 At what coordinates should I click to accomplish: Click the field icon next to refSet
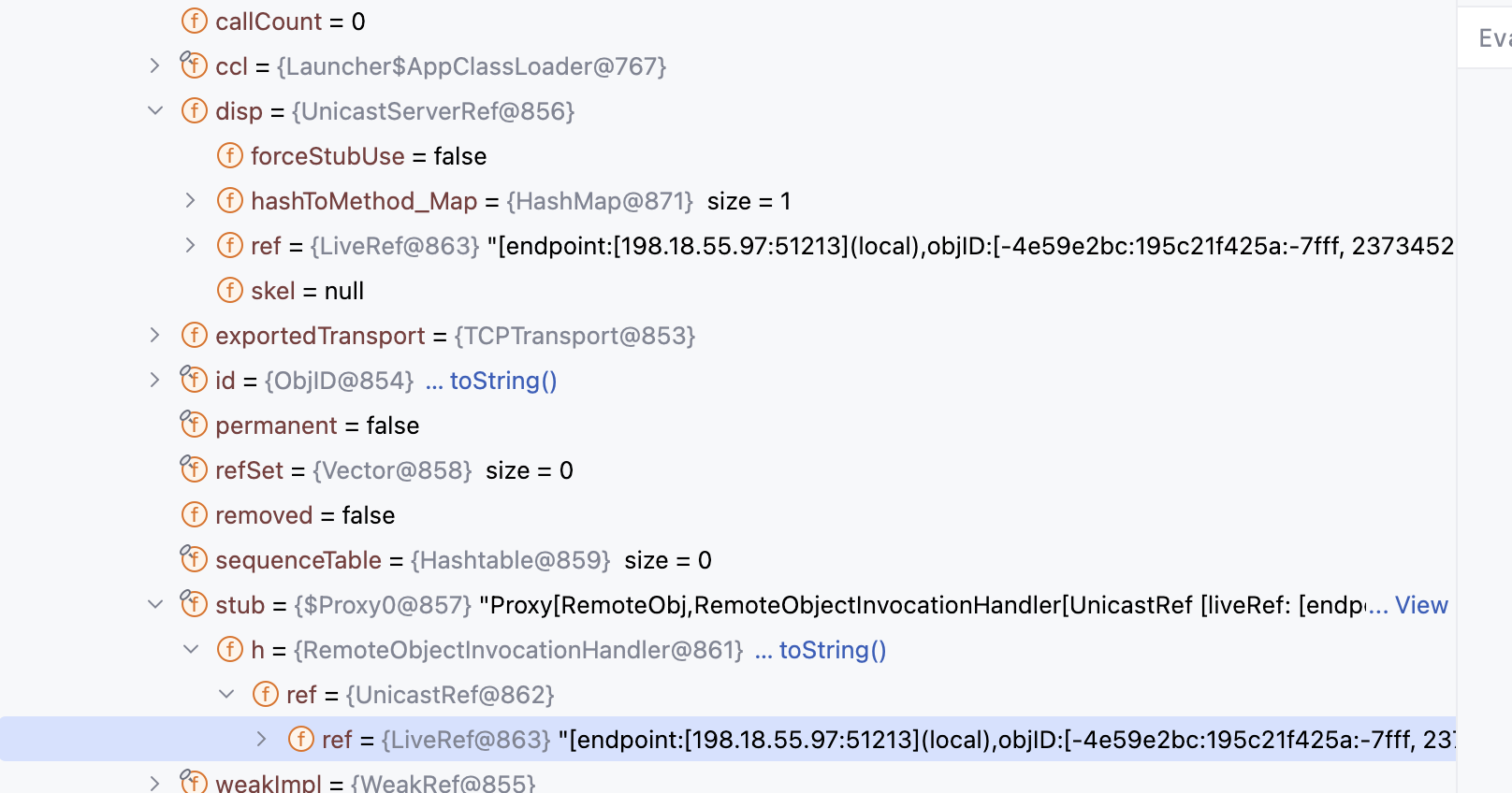[x=194, y=469]
